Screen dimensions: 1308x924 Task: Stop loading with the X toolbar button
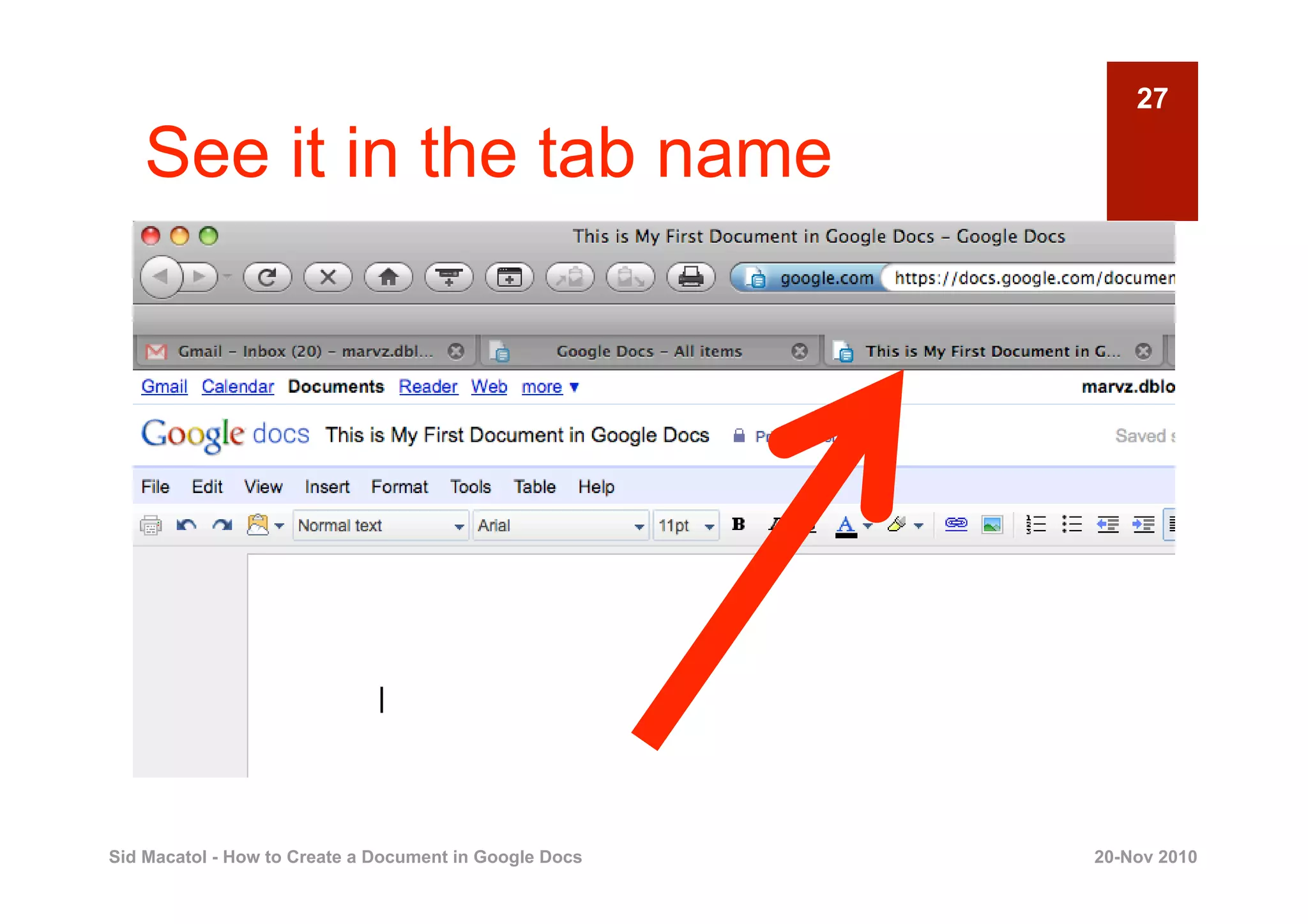[328, 277]
